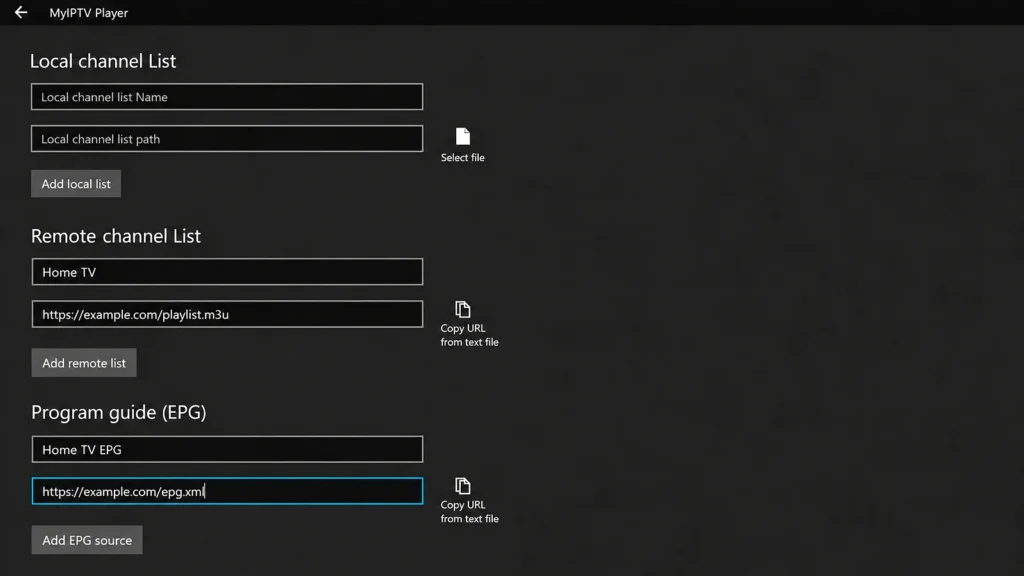This screenshot has width=1024, height=576.
Task: Edit the playlist.m3u URL field
Action: pos(227,314)
